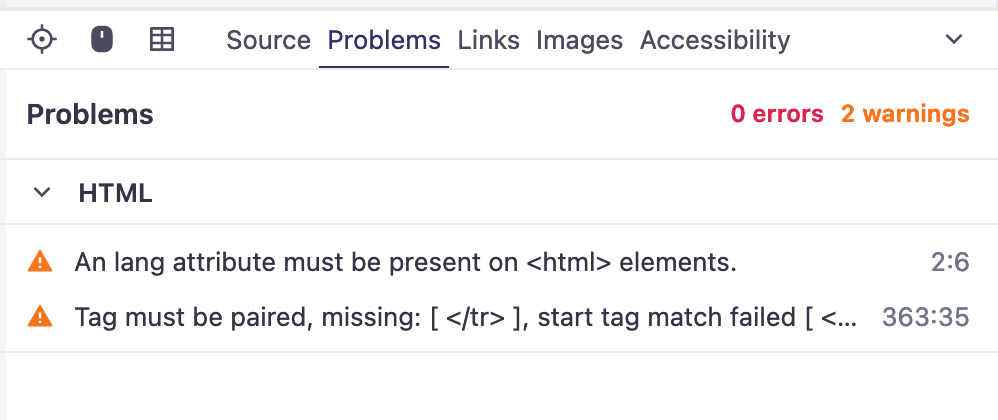Filter by the 2 warnings counter
This screenshot has height=420, width=998.
(904, 114)
